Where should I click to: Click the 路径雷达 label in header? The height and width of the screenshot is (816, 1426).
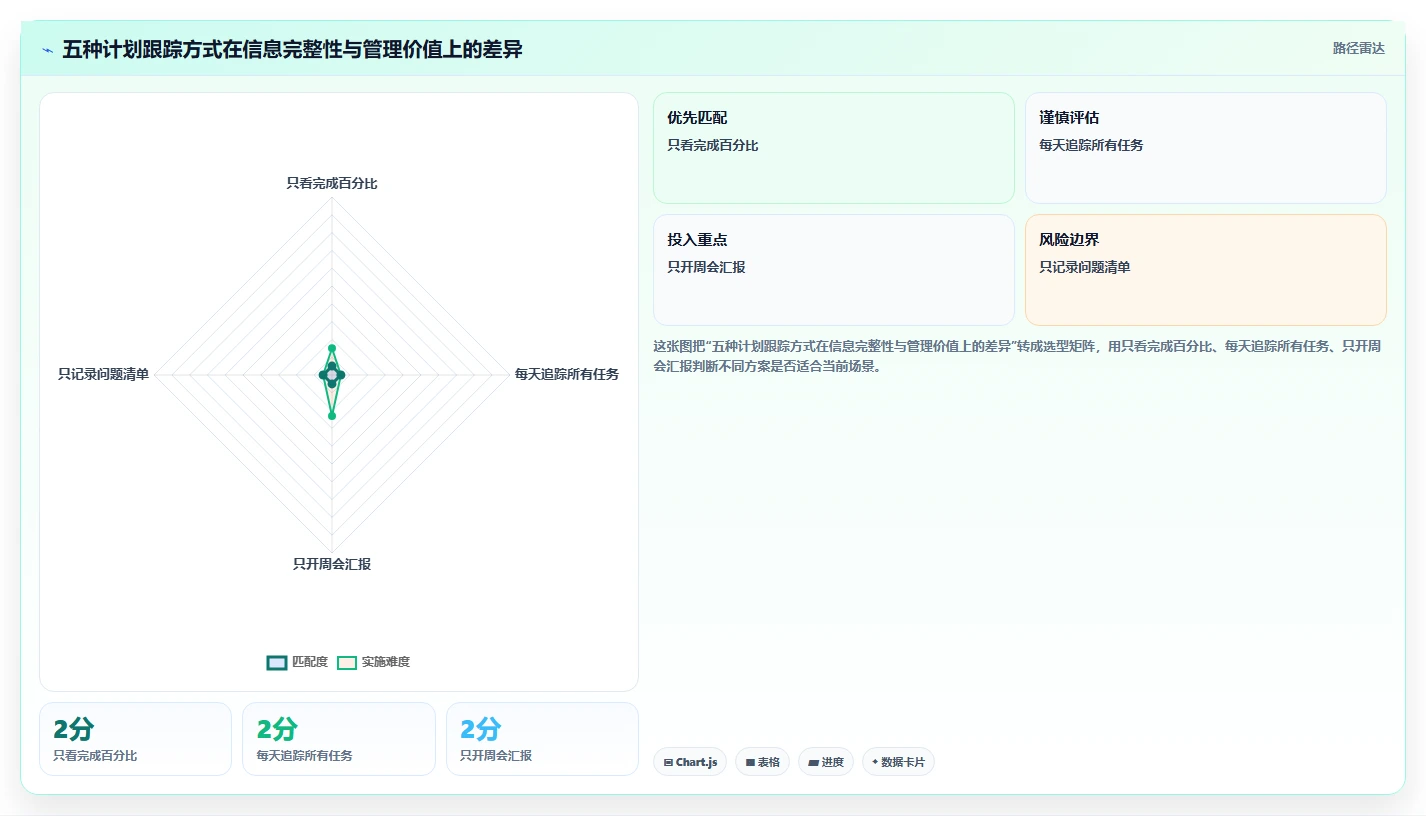pos(1359,48)
